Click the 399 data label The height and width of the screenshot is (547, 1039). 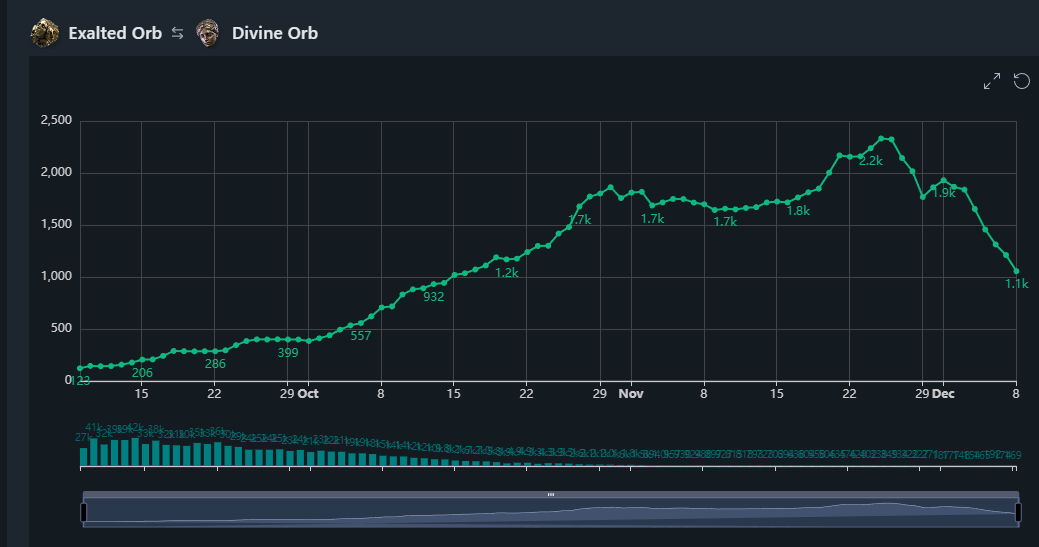[288, 353]
